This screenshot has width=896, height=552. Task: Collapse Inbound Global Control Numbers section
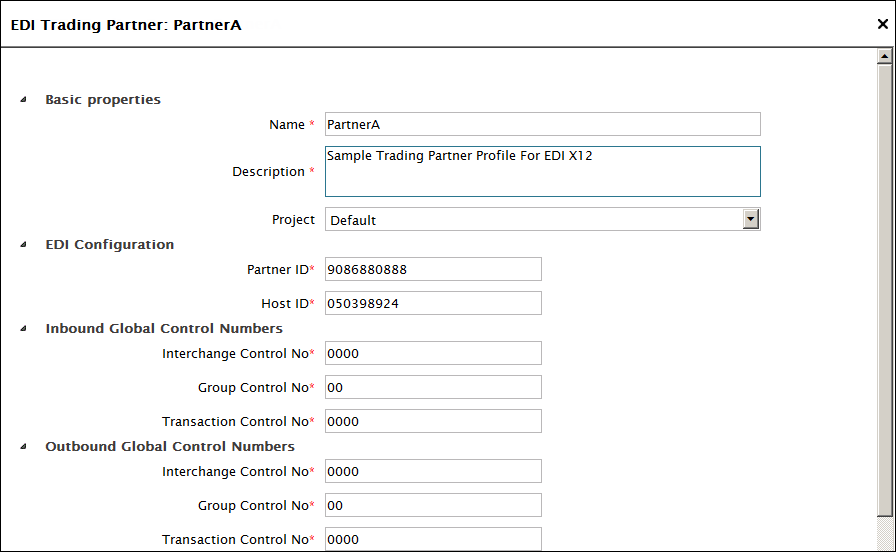coord(23,329)
